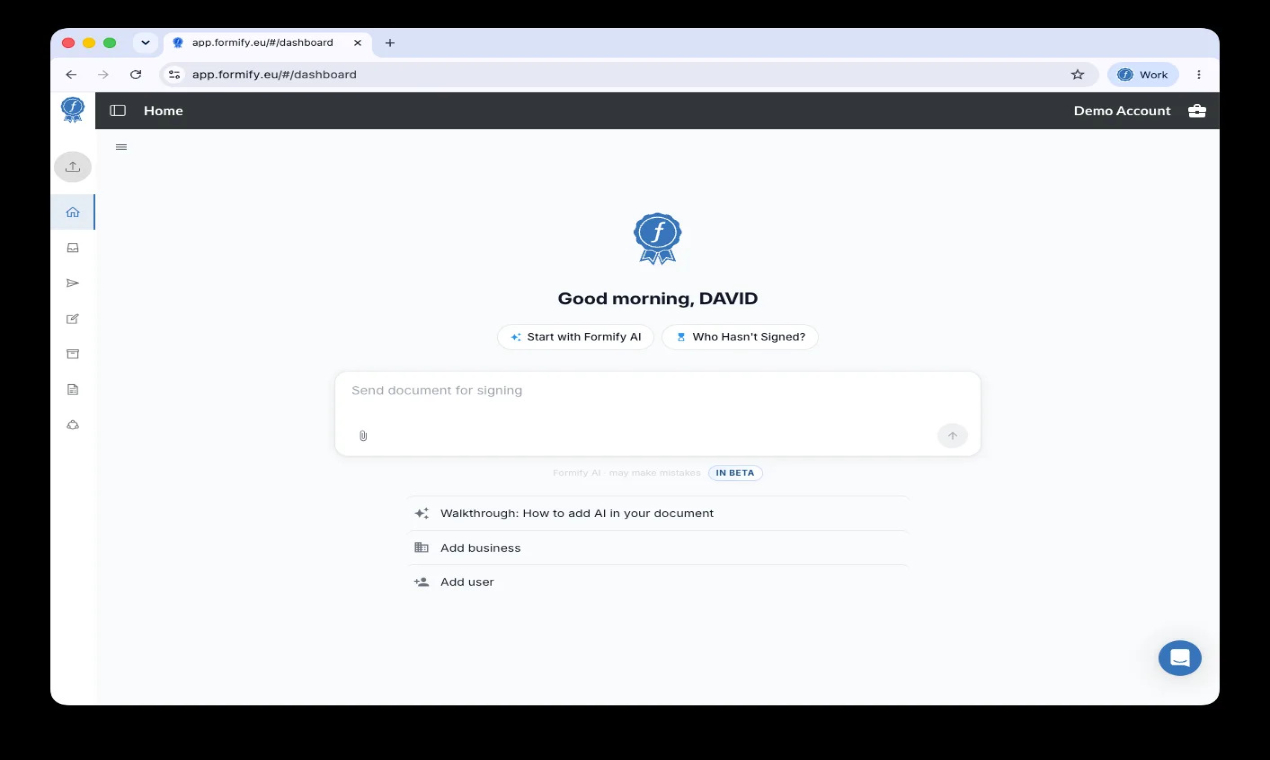
Task: Go forward in browser history
Action: click(103, 74)
